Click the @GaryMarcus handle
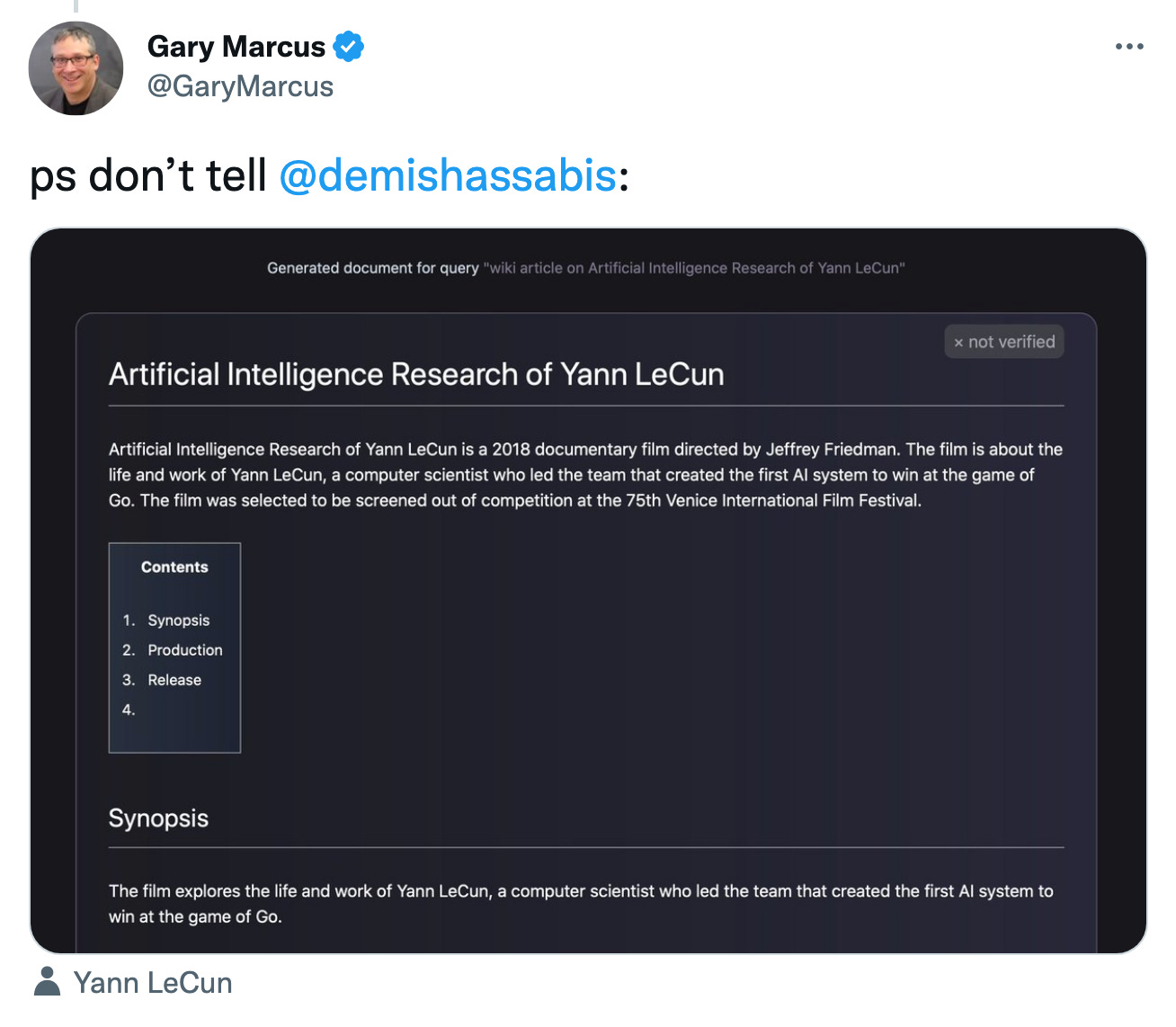This screenshot has height=1027, width=1176. click(x=240, y=86)
